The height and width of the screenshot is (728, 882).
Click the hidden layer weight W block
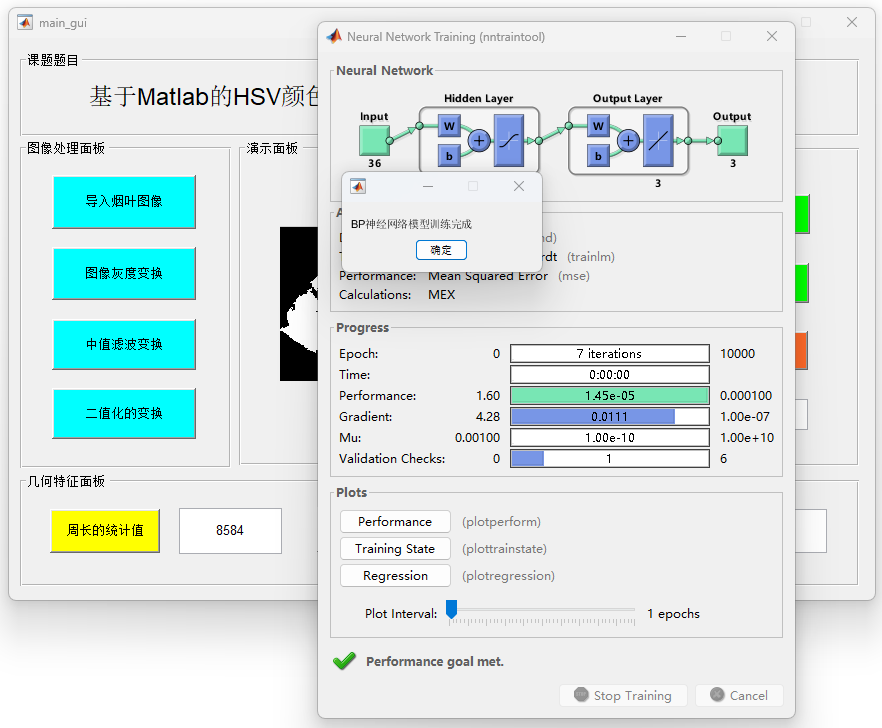coord(449,126)
